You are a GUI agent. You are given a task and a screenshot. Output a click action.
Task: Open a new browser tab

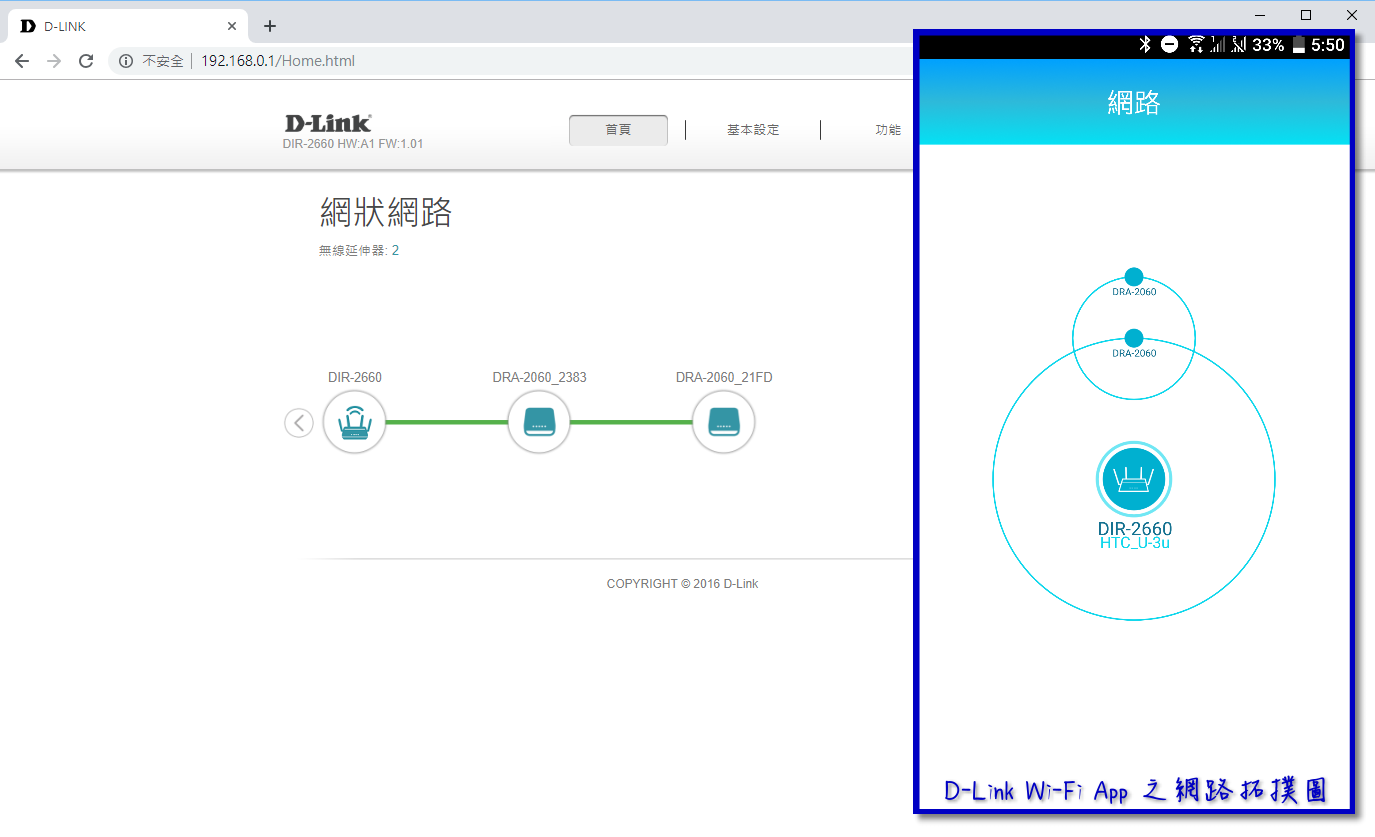click(x=269, y=26)
